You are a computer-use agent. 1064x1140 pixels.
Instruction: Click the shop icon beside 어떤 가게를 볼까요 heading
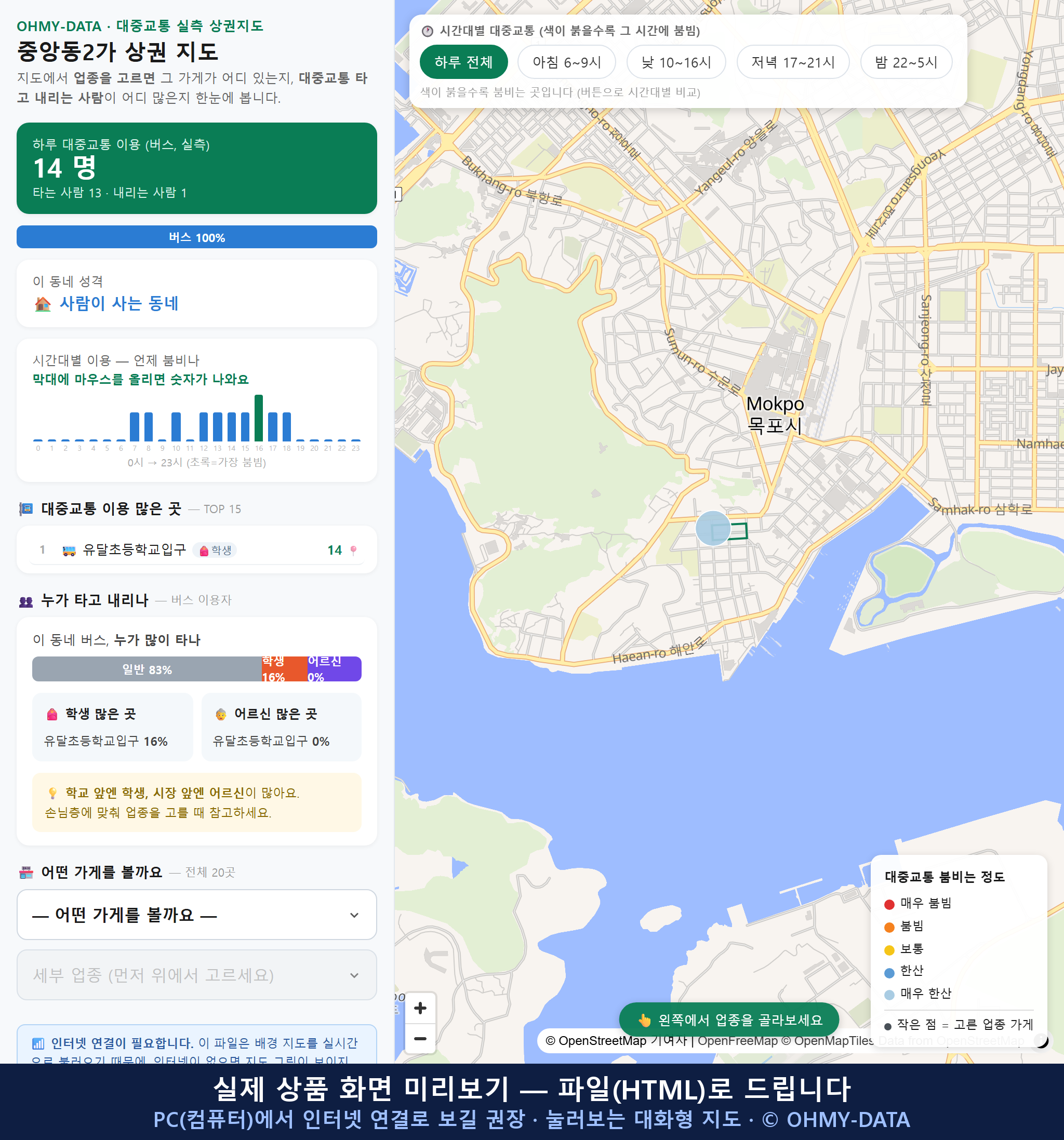pyautogui.click(x=26, y=873)
